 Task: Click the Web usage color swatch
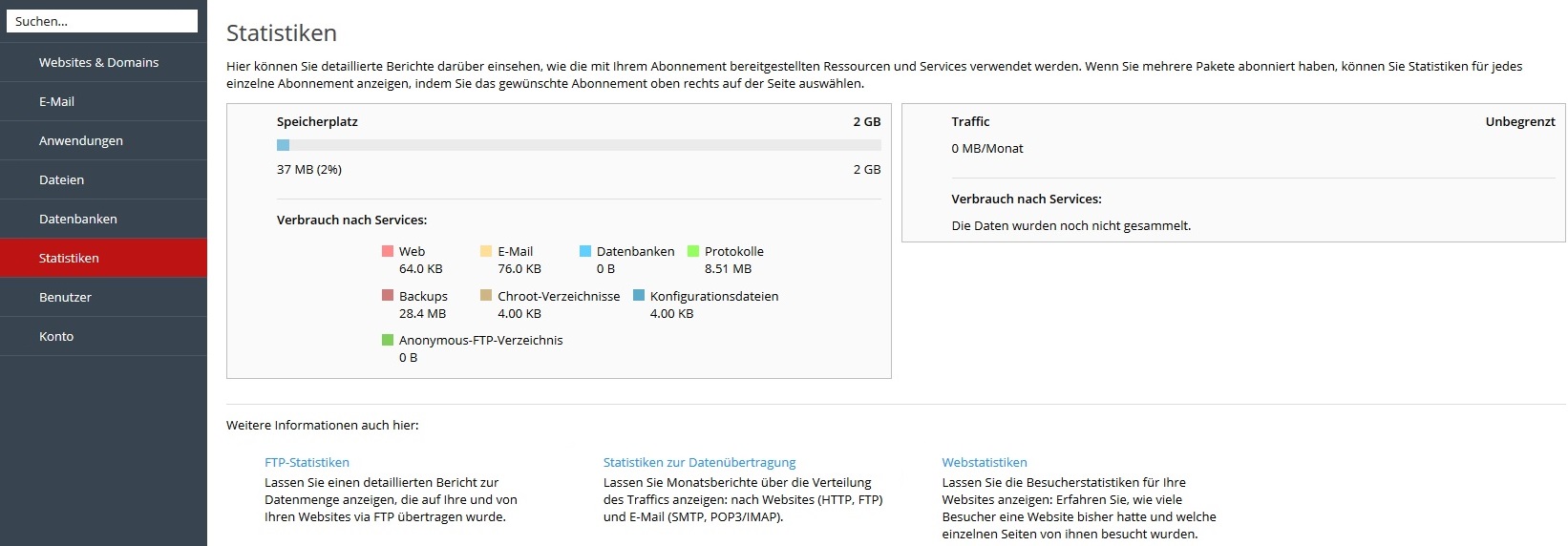pyautogui.click(x=388, y=251)
